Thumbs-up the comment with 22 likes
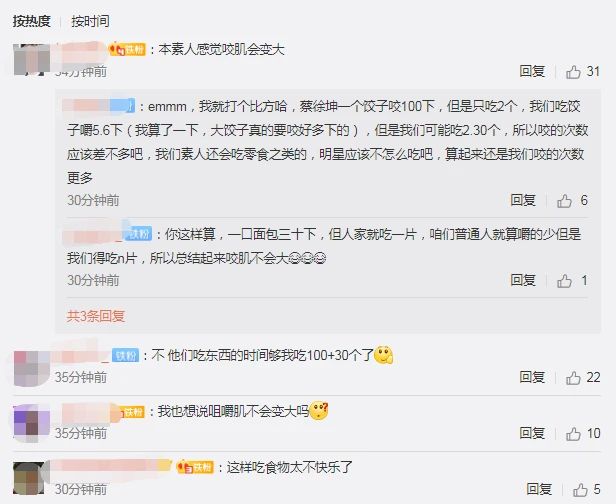Viewport: 616px width, 504px height. tap(573, 378)
